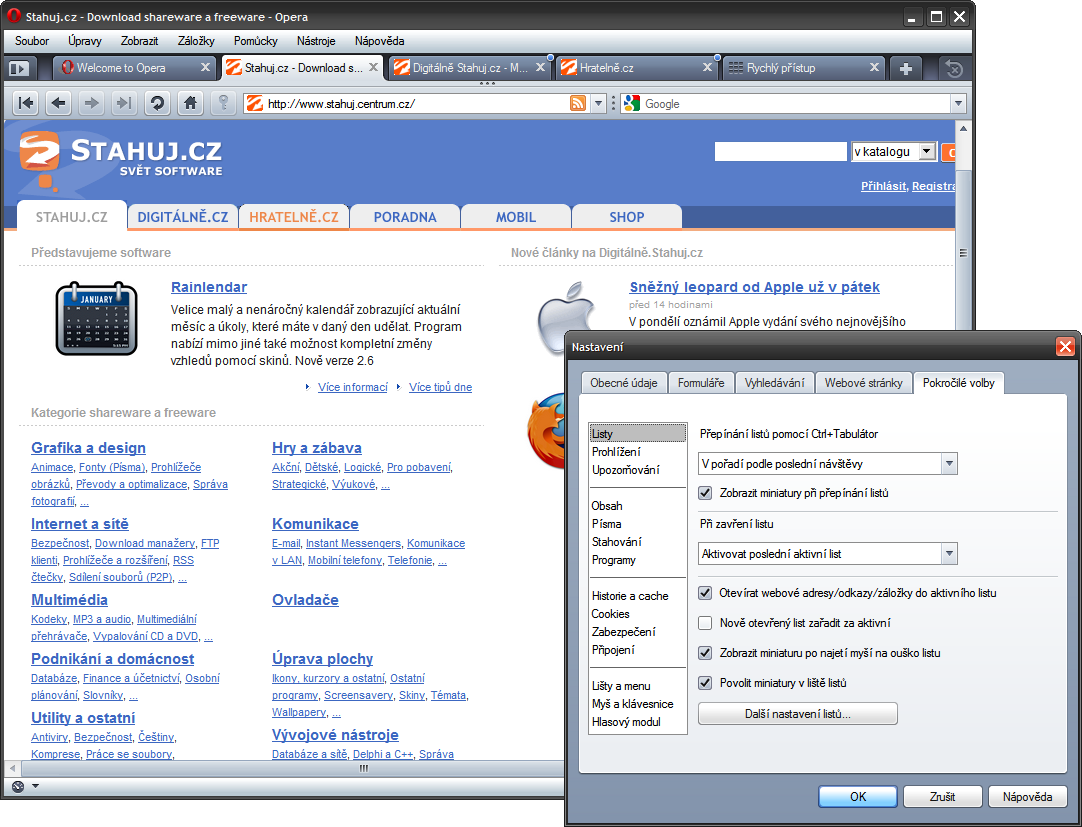Toggle 'Otevírat webové adresy/odkazy/záložky' checkbox
The image size is (1082, 827).
tap(705, 593)
